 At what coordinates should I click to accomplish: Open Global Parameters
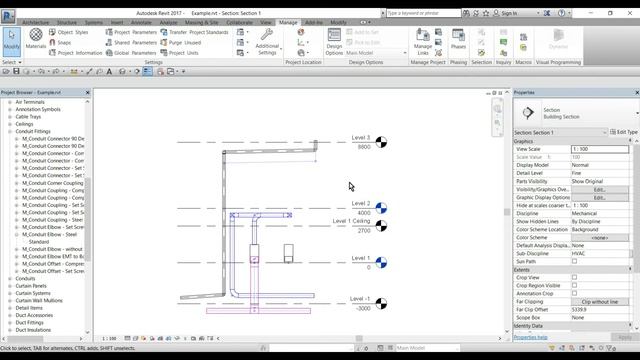coord(131,53)
